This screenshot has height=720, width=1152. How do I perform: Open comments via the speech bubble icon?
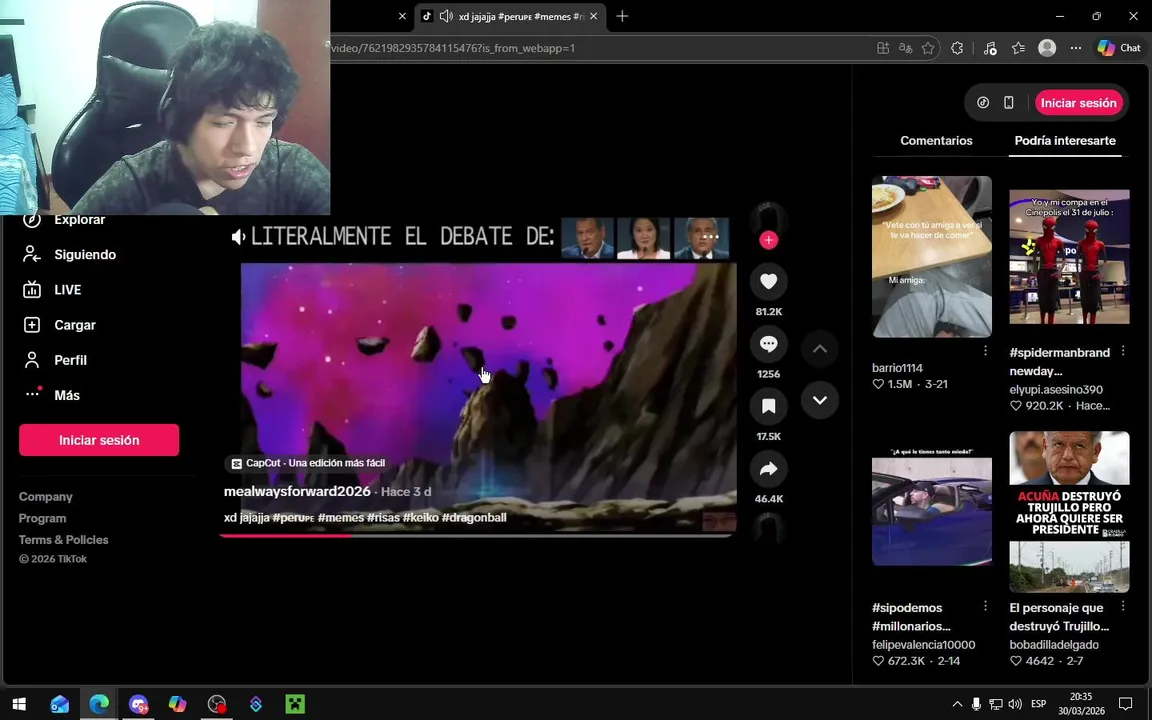pos(768,344)
